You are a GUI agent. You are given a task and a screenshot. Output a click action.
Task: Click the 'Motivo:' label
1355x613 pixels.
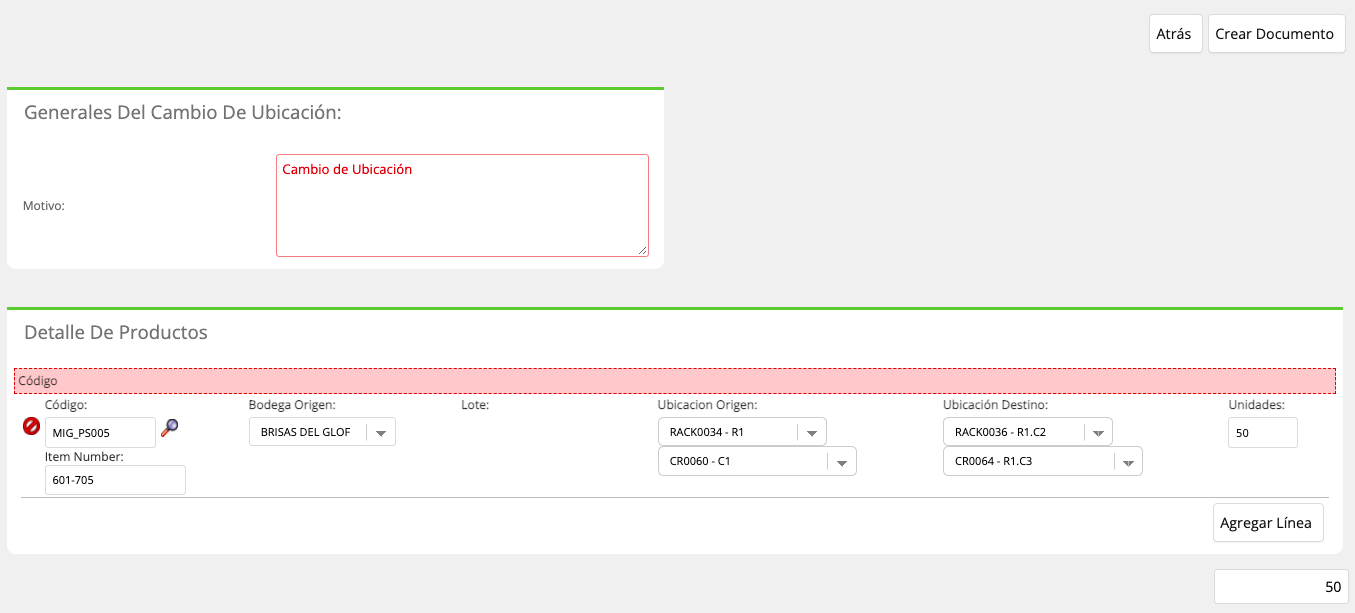click(x=44, y=206)
